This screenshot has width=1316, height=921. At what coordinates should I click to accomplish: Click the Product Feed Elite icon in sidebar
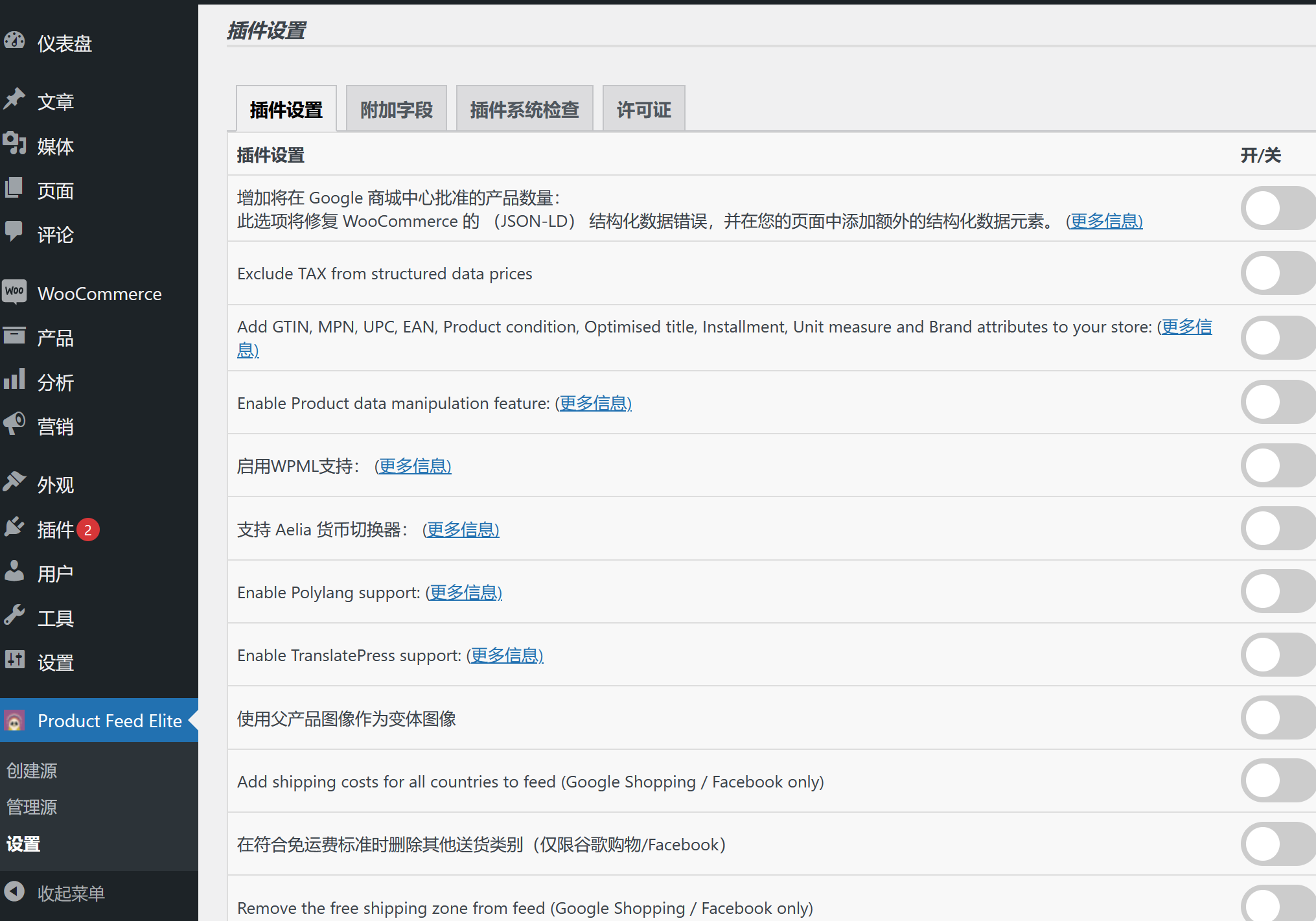click(x=15, y=720)
